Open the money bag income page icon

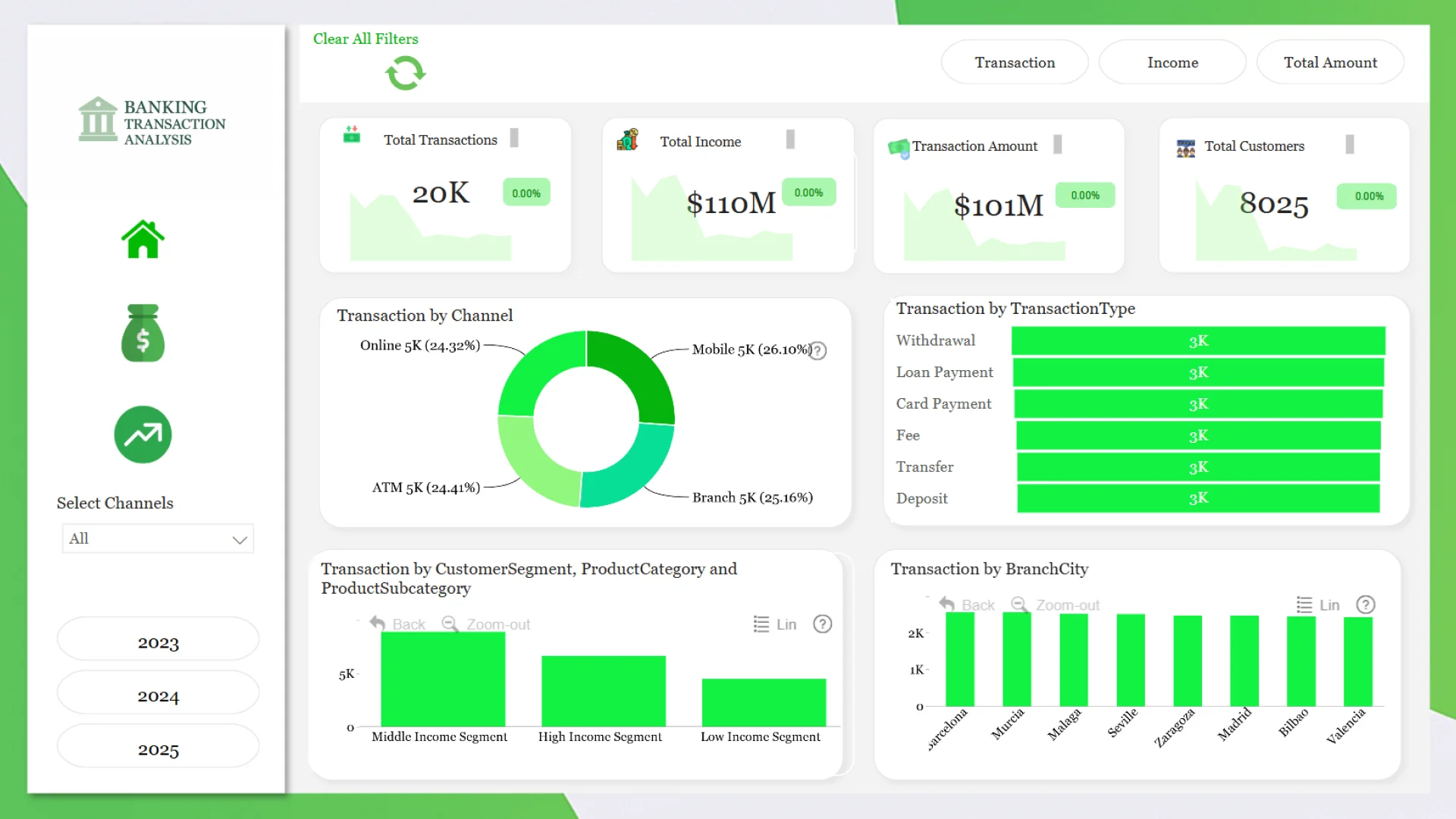[x=143, y=333]
